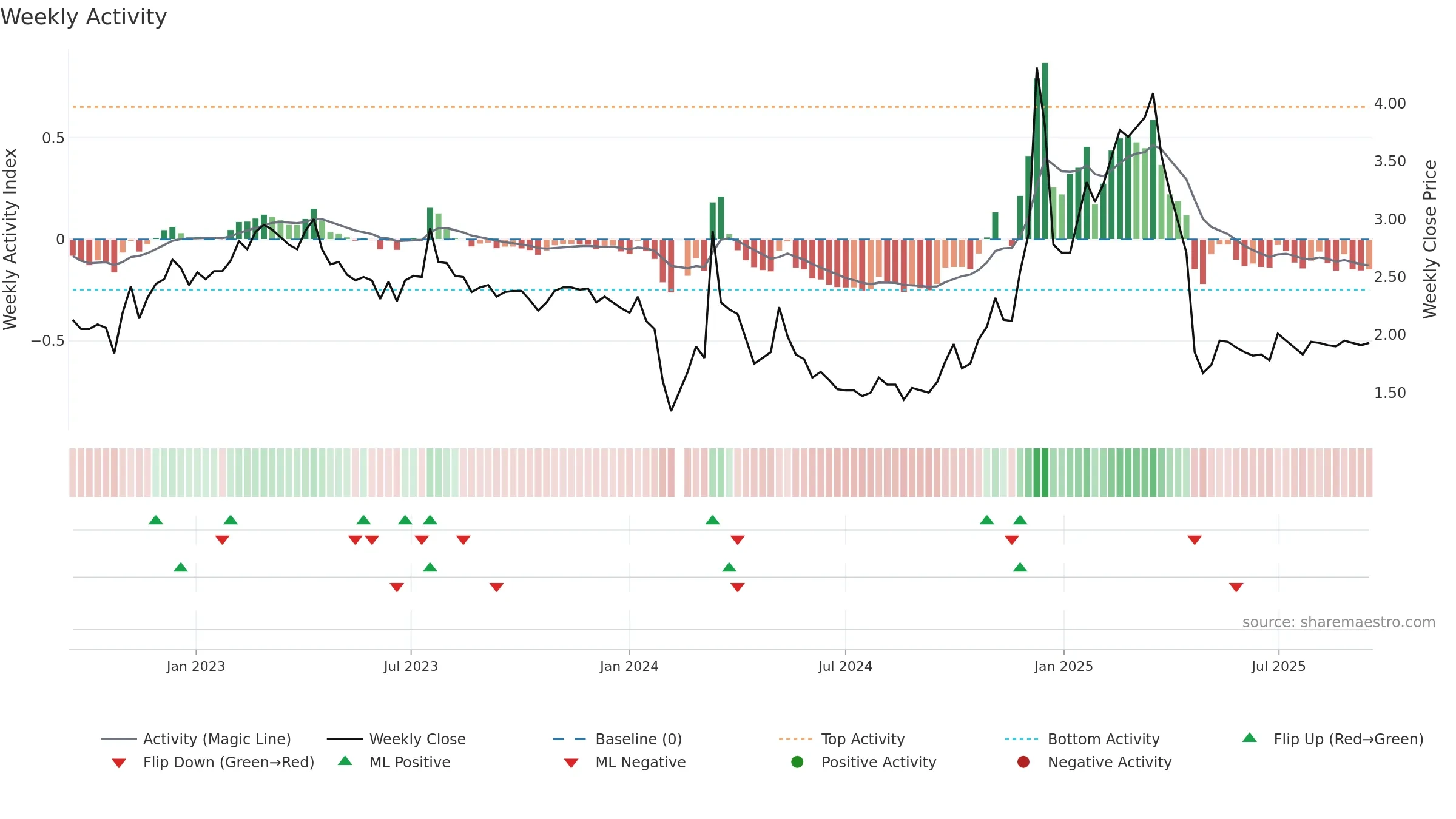Click the blue dashed line sample for Baseline
The width and height of the screenshot is (1456, 819).
(570, 739)
